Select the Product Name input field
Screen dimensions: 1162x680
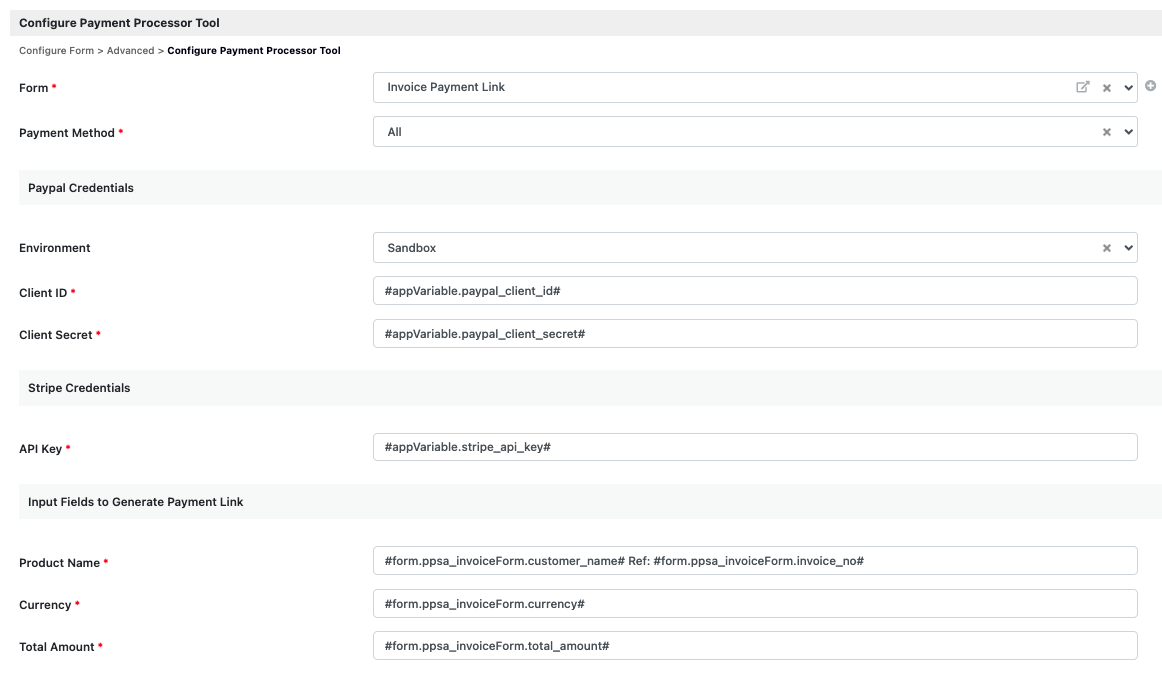754,561
